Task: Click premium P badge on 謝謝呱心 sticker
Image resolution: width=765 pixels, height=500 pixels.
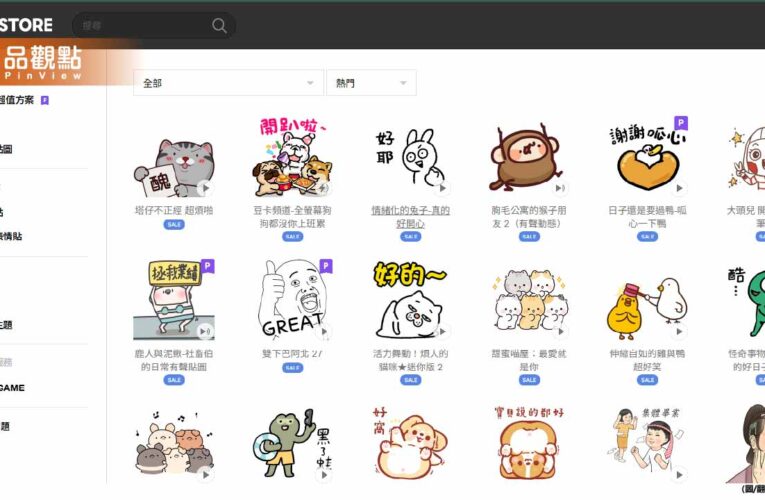Action: 681,122
